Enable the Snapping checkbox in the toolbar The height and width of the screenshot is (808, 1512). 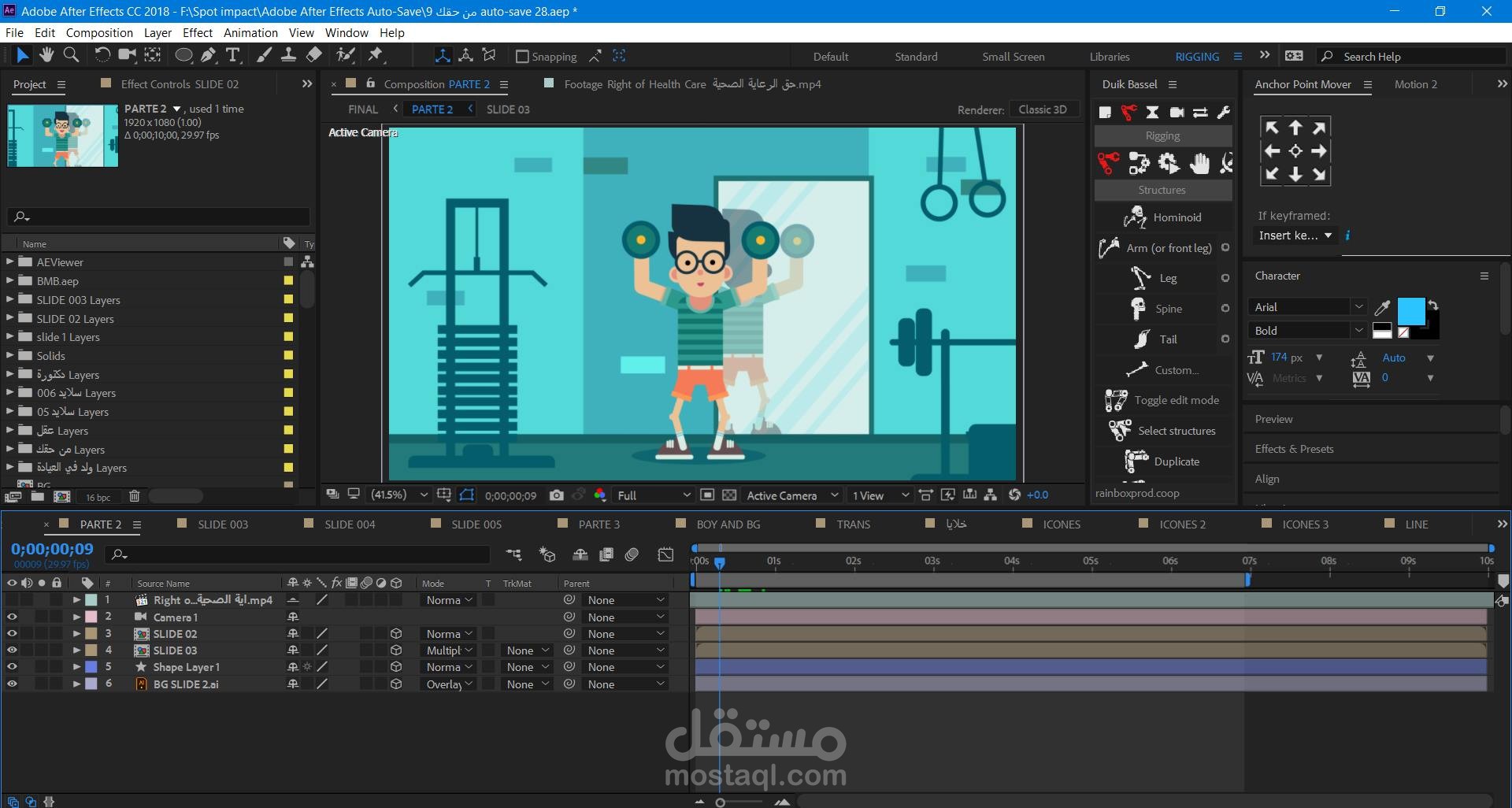click(x=522, y=56)
